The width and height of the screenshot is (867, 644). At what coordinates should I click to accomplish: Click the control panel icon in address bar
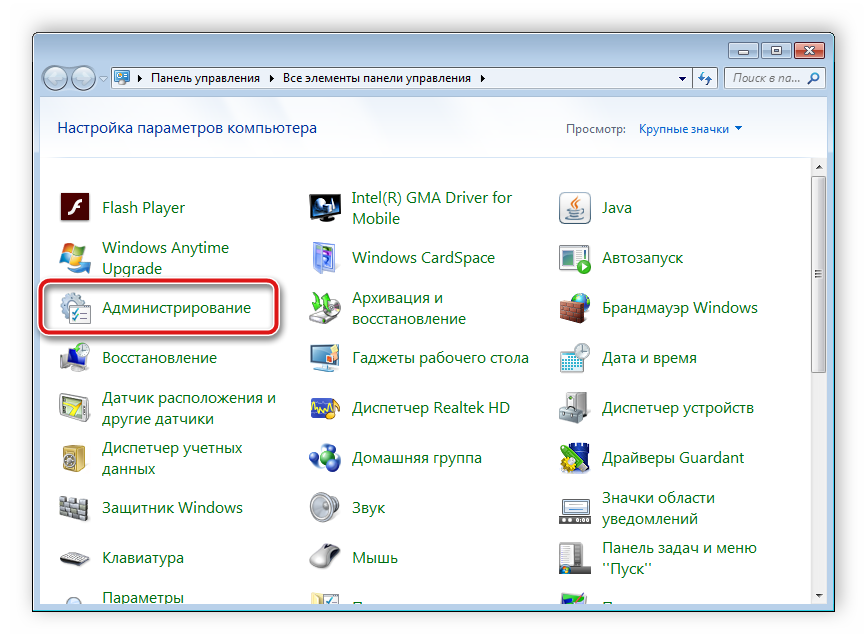coord(122,77)
